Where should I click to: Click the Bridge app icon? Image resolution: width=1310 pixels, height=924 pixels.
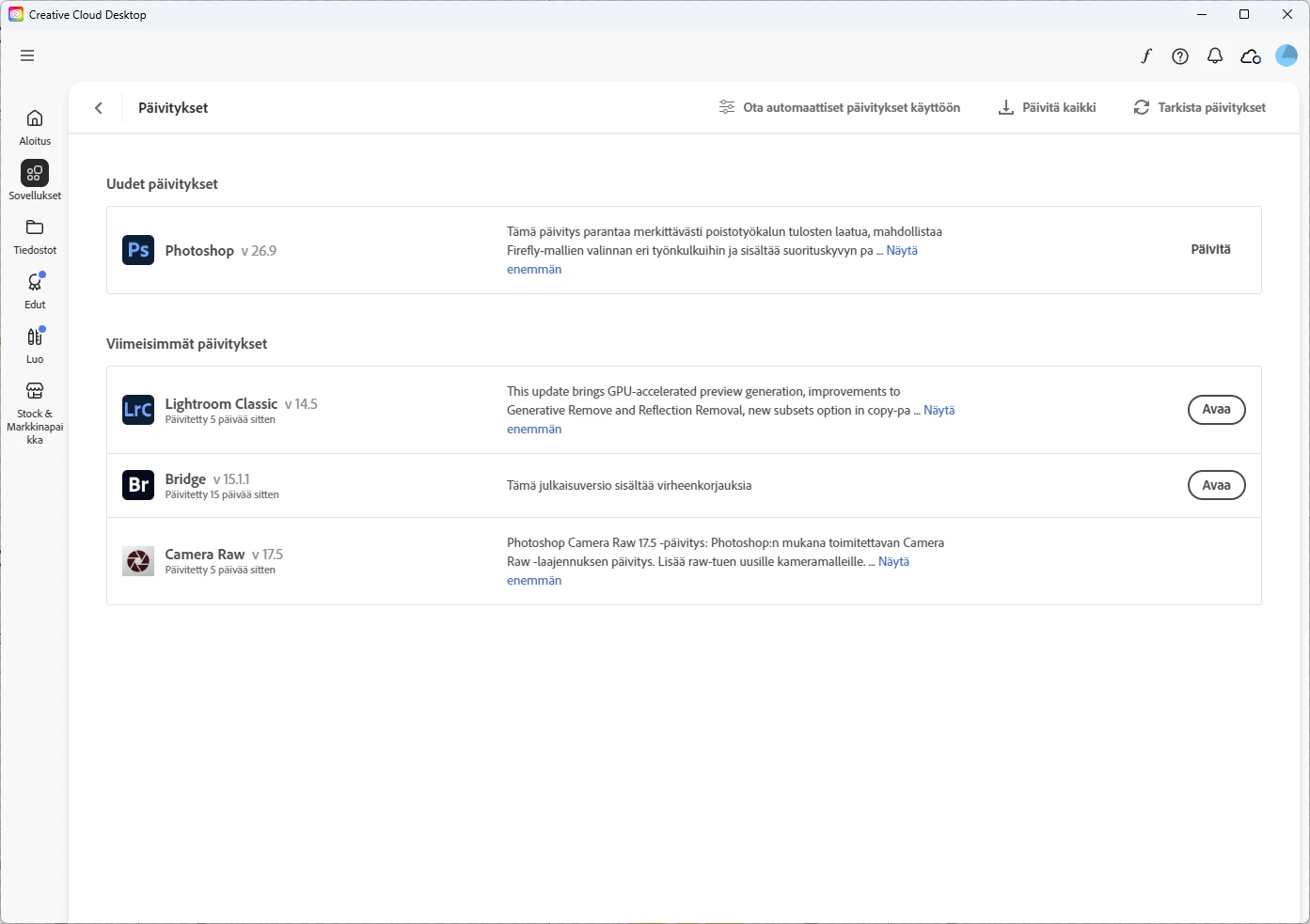click(138, 485)
